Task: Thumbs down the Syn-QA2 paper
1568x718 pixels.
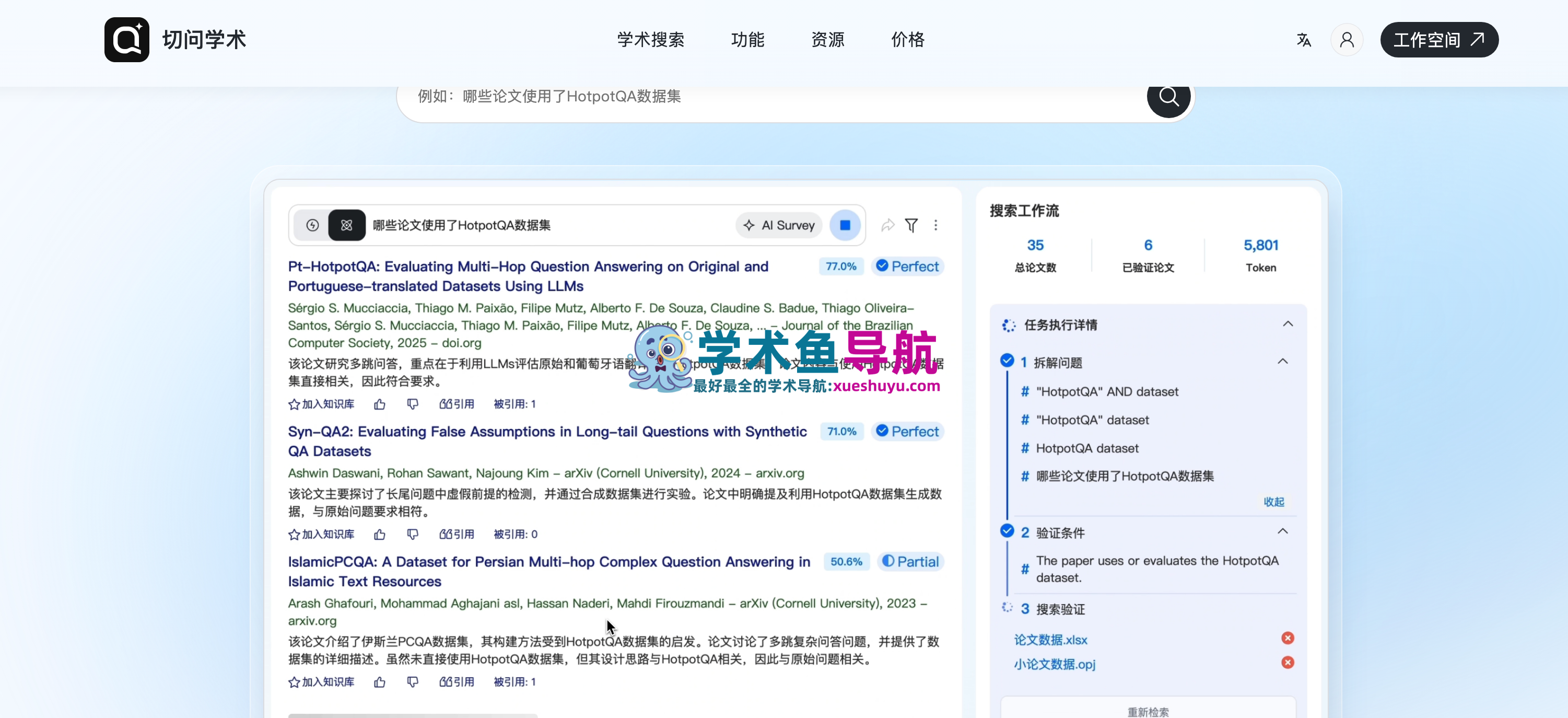Action: click(x=413, y=534)
